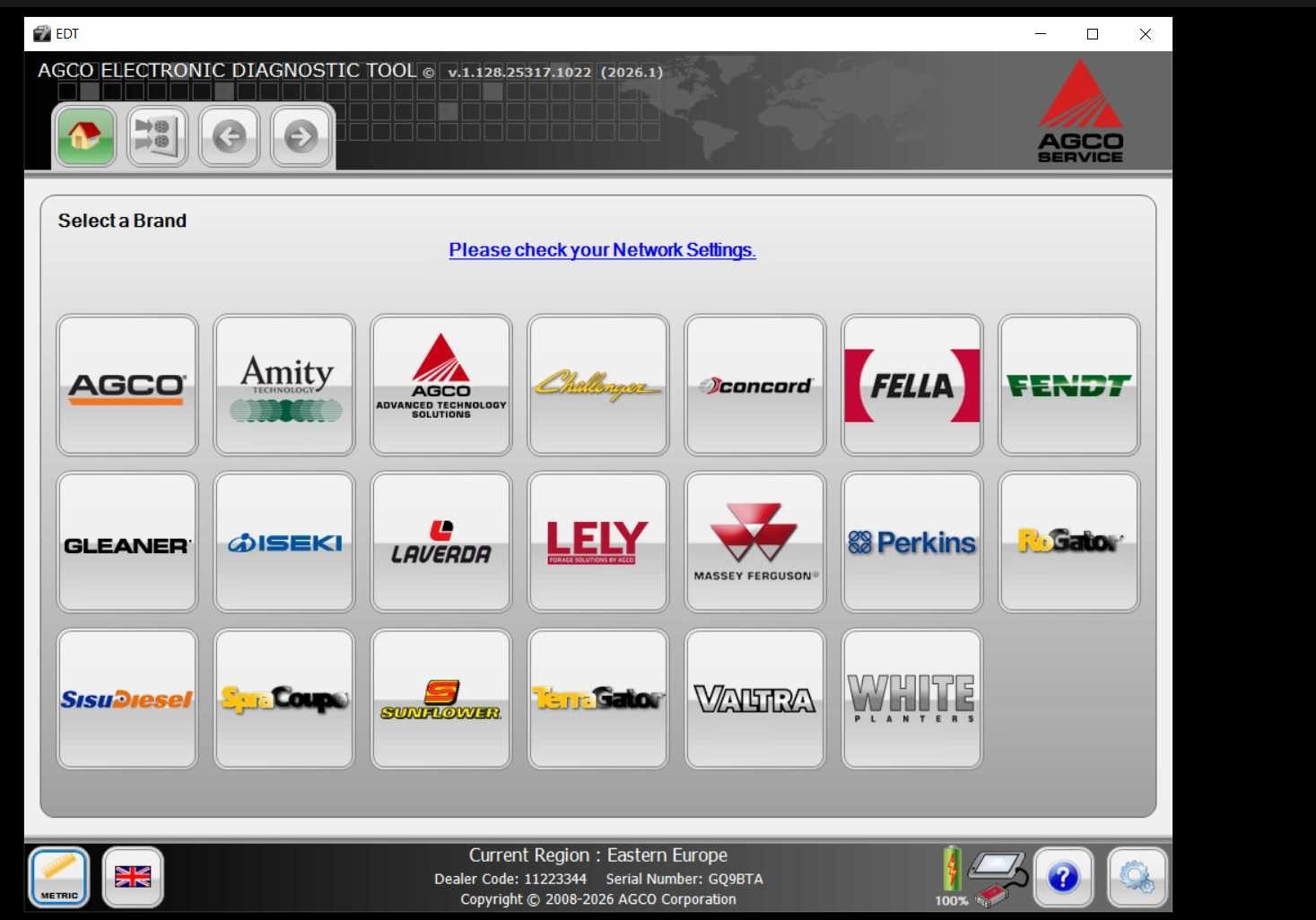This screenshot has width=1316, height=920.
Task: Click the EDT title bar icon
Action: coord(41,34)
